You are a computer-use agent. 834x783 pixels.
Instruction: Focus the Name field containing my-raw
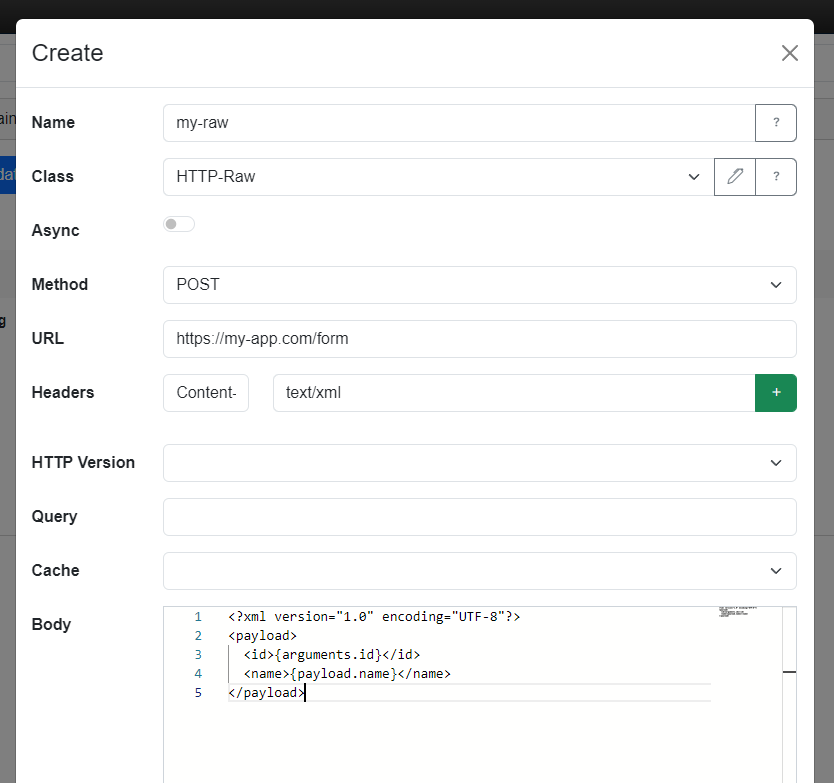(458, 123)
